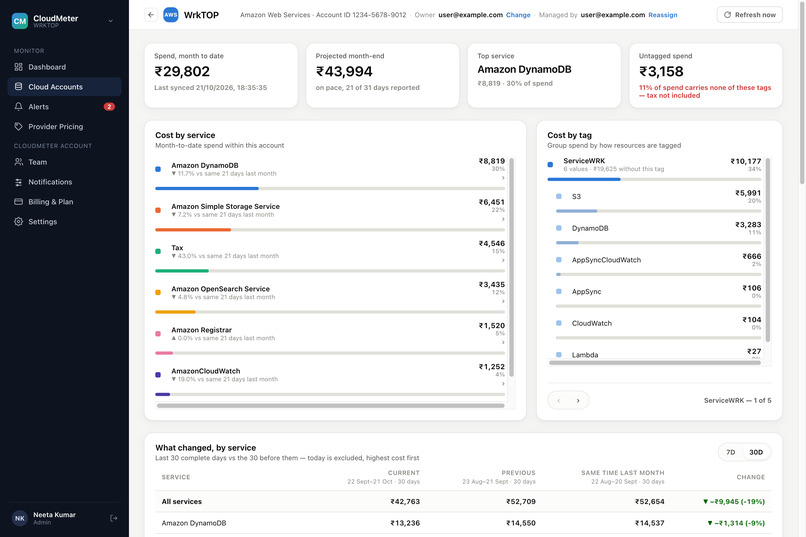
Task: Go to the previous tag page arrow
Action: pyautogui.click(x=559, y=400)
